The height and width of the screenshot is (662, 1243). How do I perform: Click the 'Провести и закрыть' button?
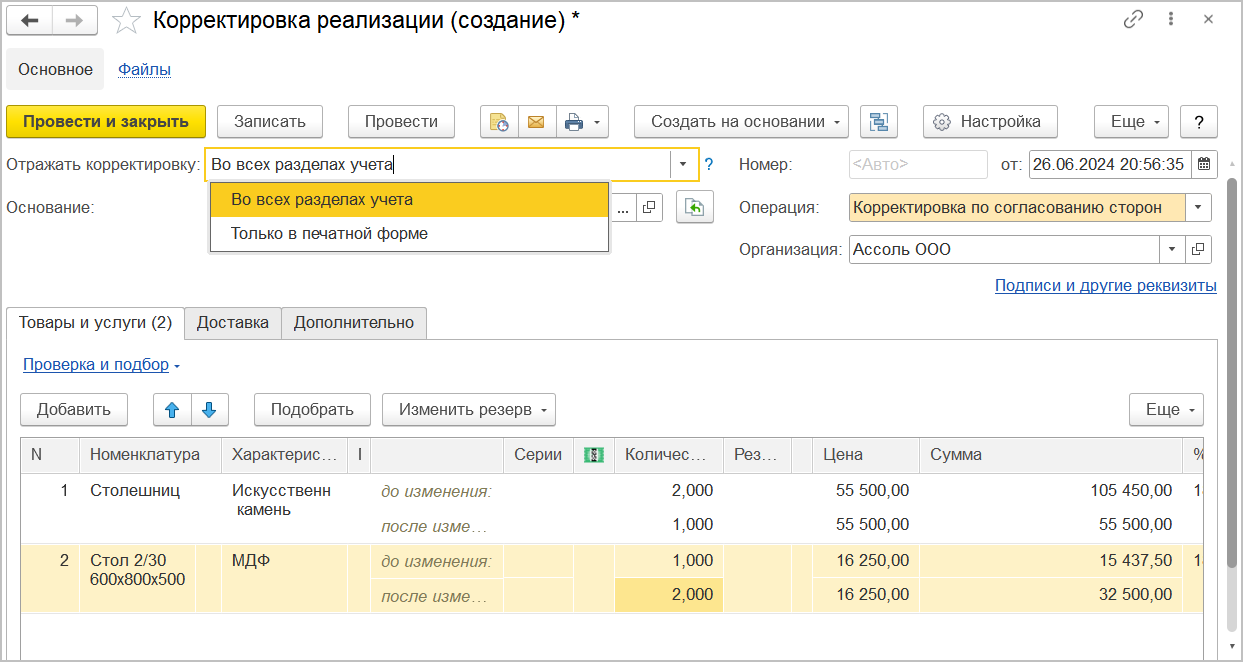coord(106,122)
